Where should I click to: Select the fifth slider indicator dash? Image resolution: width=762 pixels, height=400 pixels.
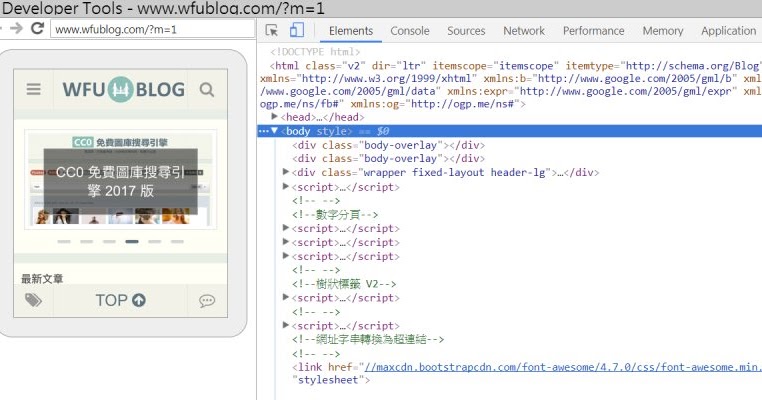[155, 242]
